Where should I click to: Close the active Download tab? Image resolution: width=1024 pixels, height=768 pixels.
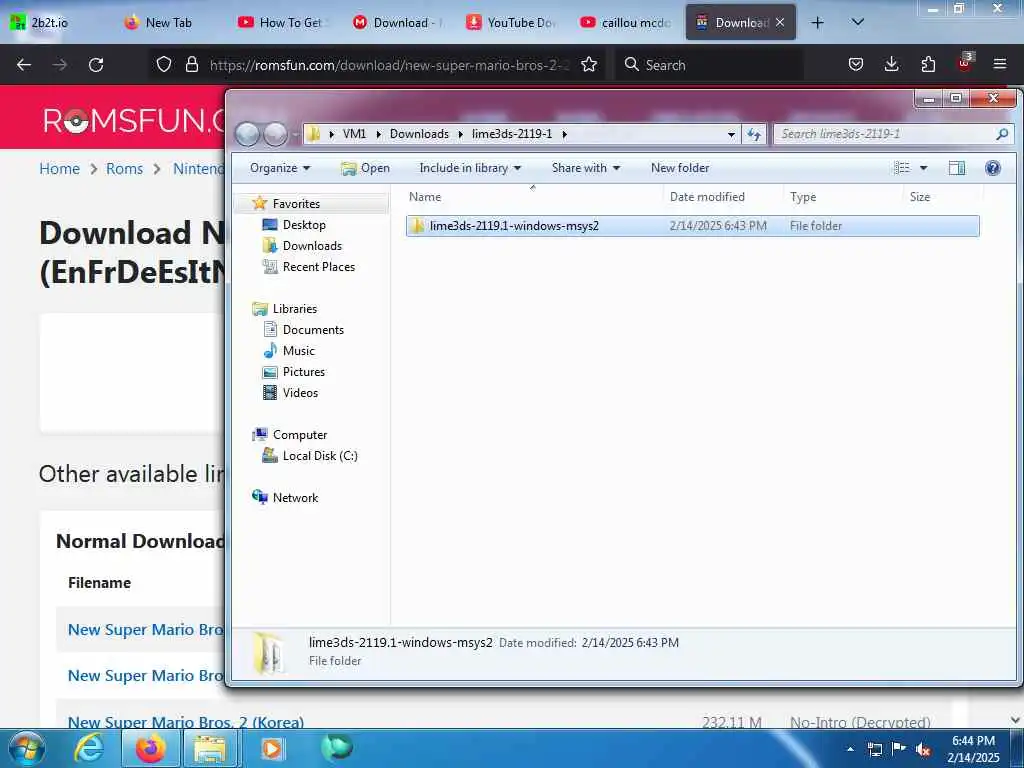coord(780,22)
